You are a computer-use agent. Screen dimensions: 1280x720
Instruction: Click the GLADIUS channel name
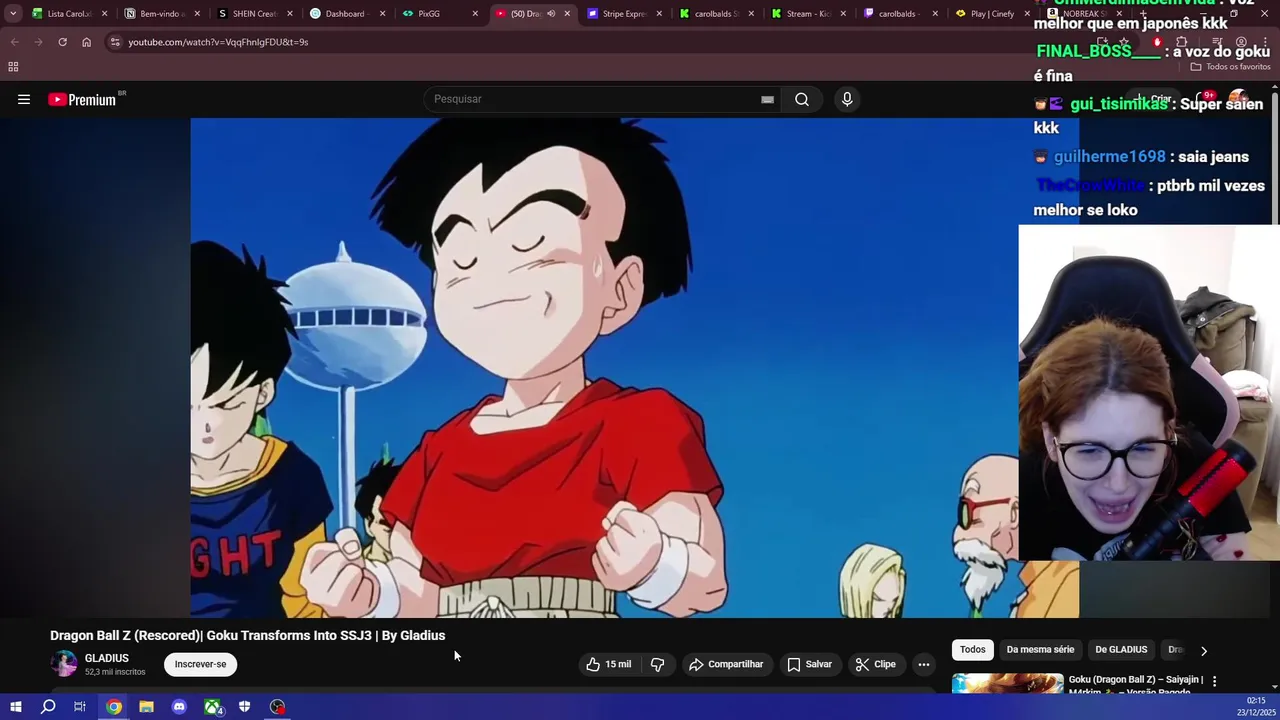pos(107,658)
